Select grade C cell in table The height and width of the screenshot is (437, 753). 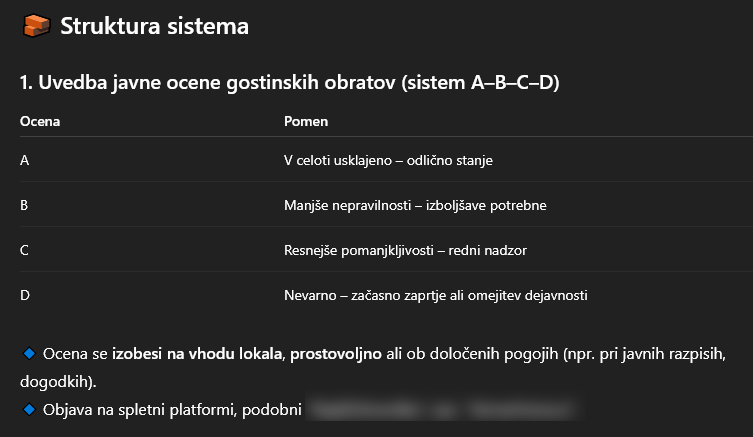24,250
